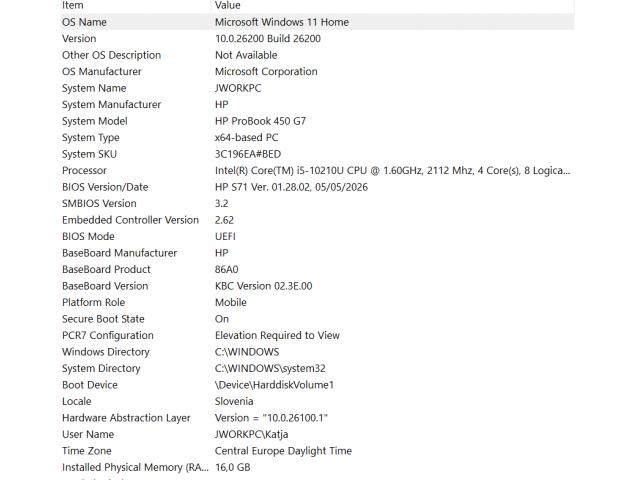Select System Name label
The height and width of the screenshot is (480, 640).
point(94,88)
